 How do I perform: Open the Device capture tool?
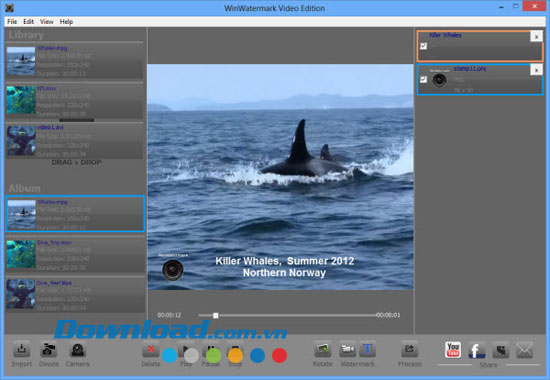point(48,349)
